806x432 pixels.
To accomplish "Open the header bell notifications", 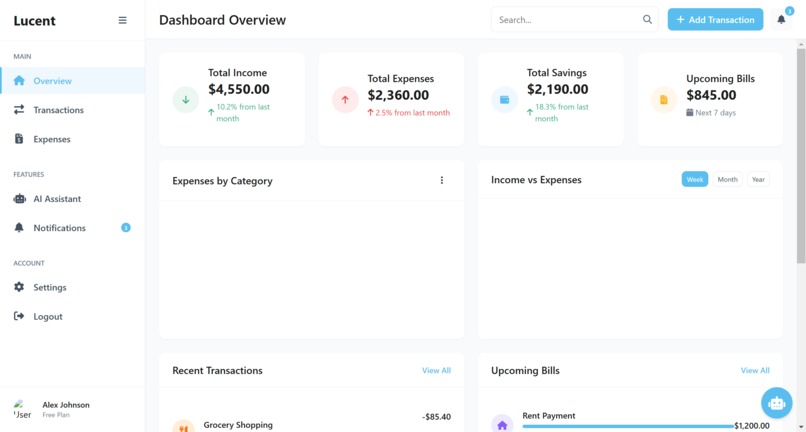I will 781,20.
